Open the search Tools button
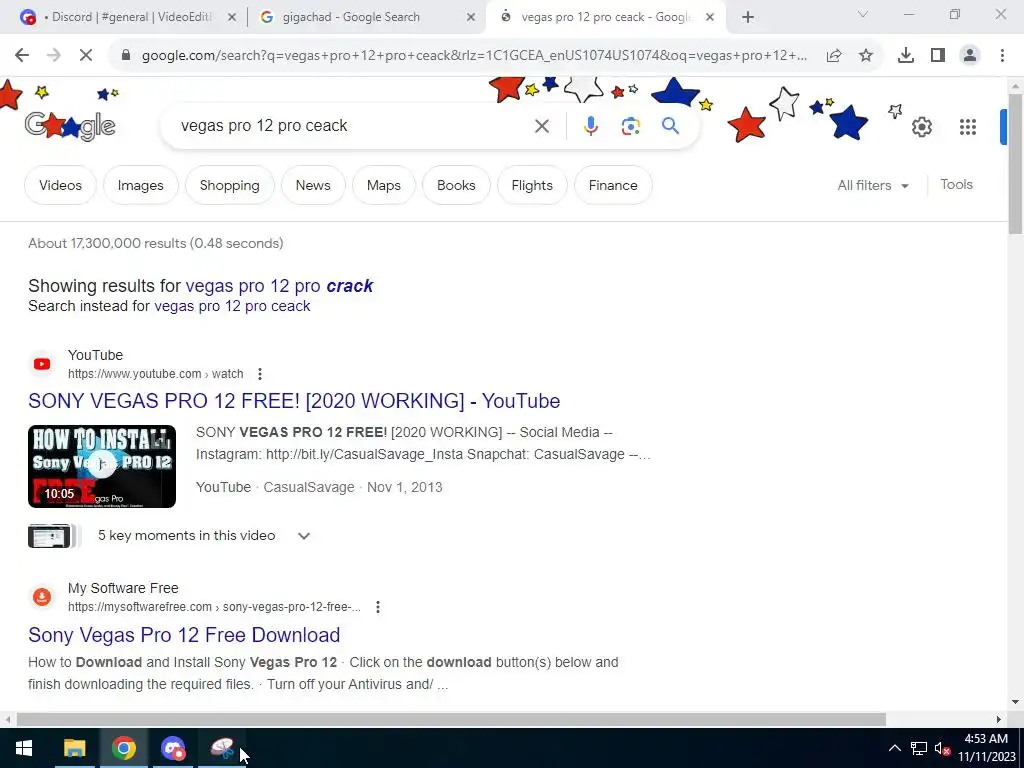 [x=956, y=185]
